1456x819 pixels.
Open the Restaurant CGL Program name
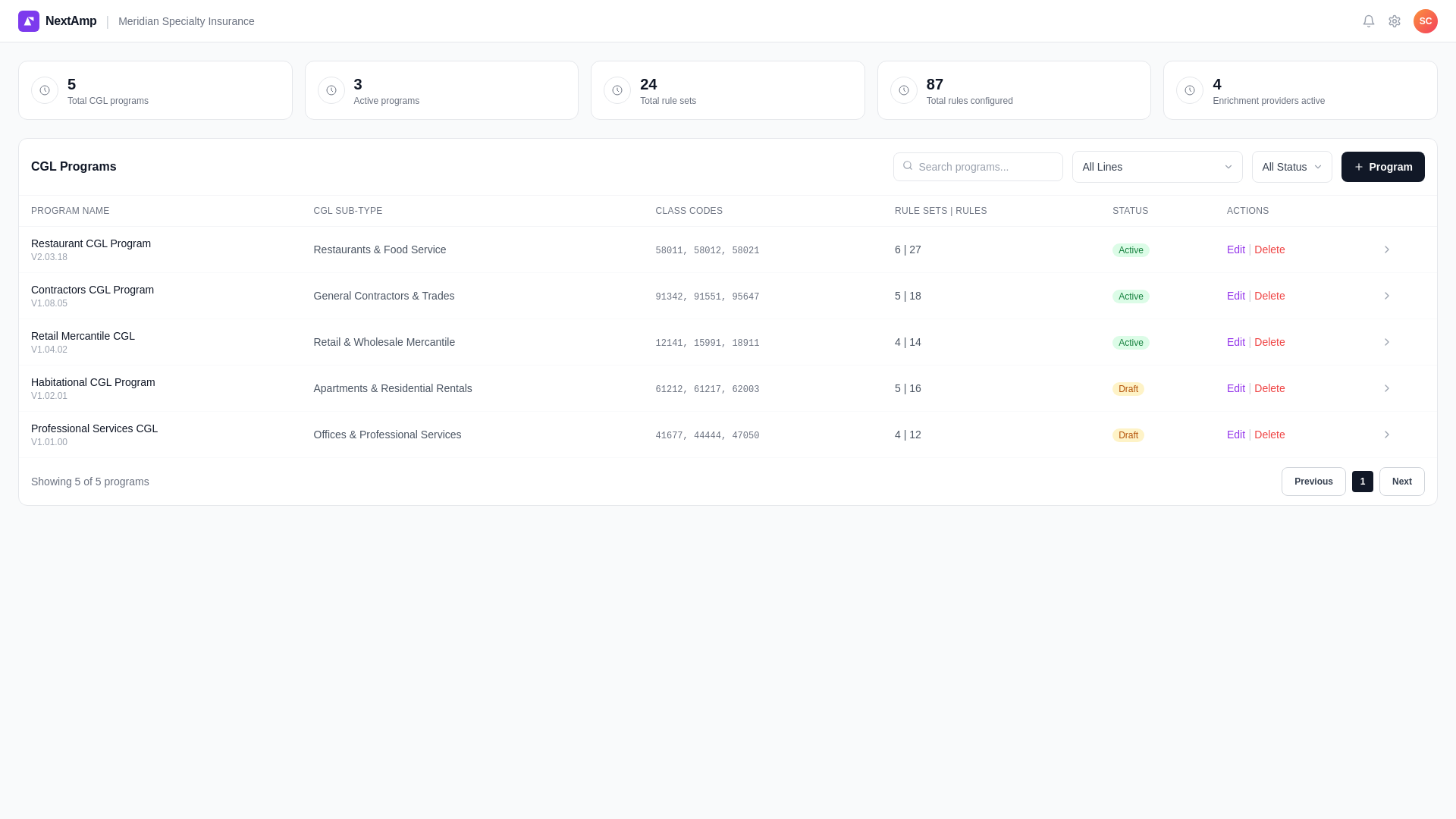pos(91,243)
